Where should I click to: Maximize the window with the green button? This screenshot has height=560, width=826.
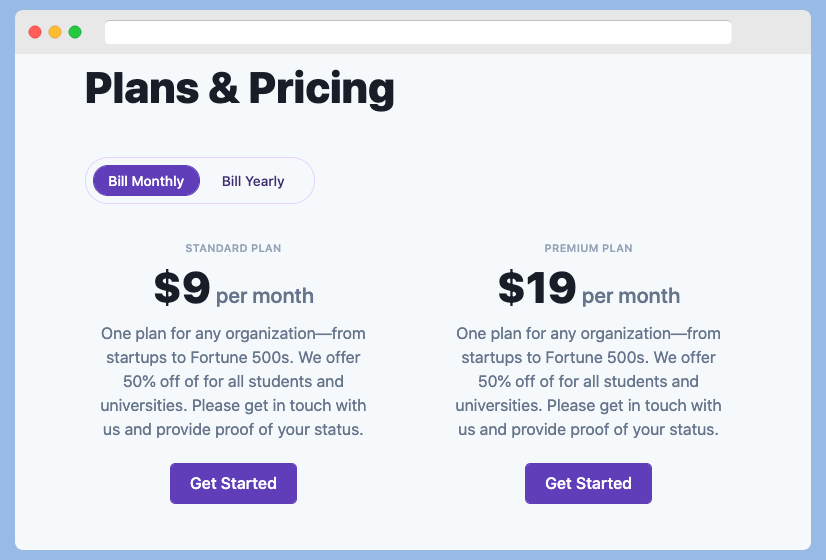75,32
